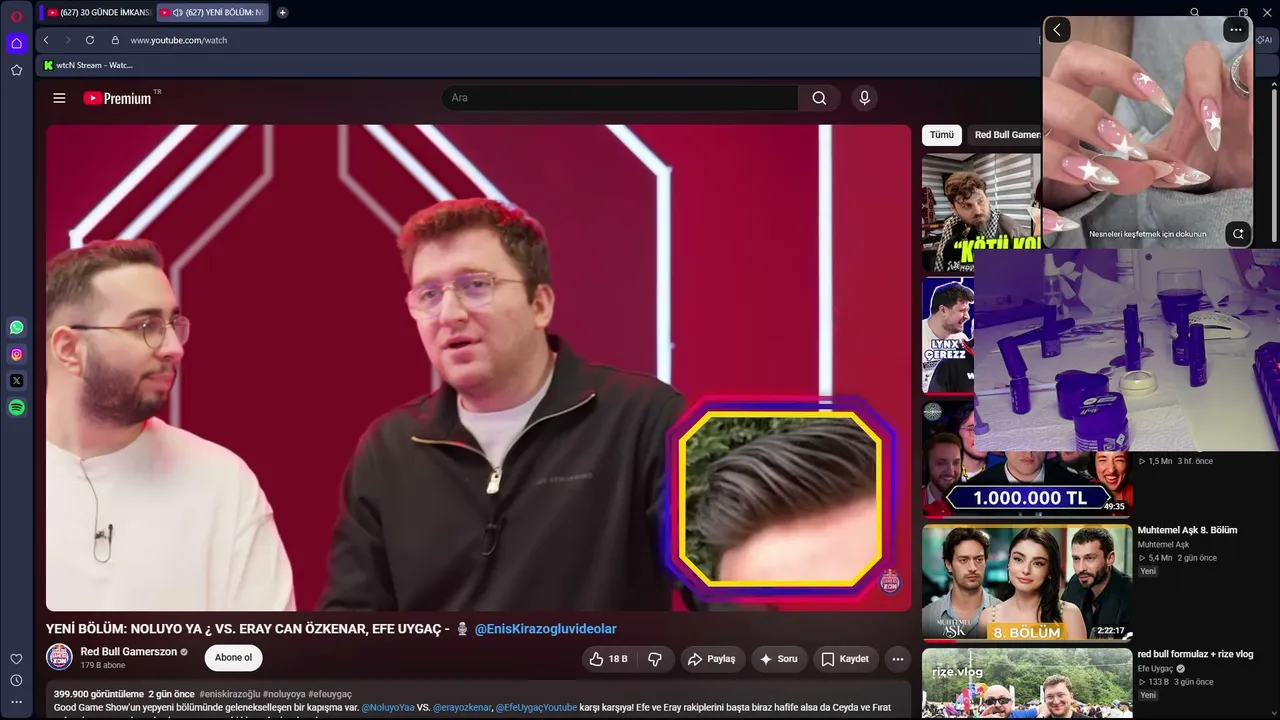1280x720 pixels.
Task: Open the 'LYNX ÇEREZZ' video thumbnail
Action: 948,335
